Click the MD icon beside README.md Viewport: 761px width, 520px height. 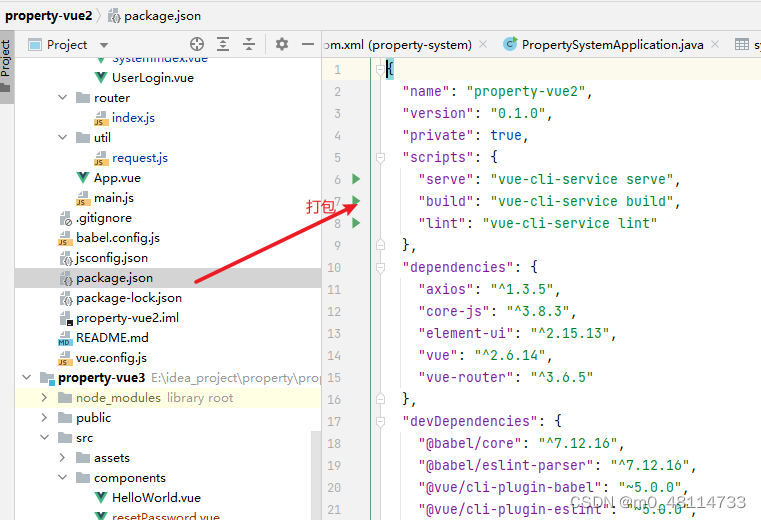click(x=65, y=338)
